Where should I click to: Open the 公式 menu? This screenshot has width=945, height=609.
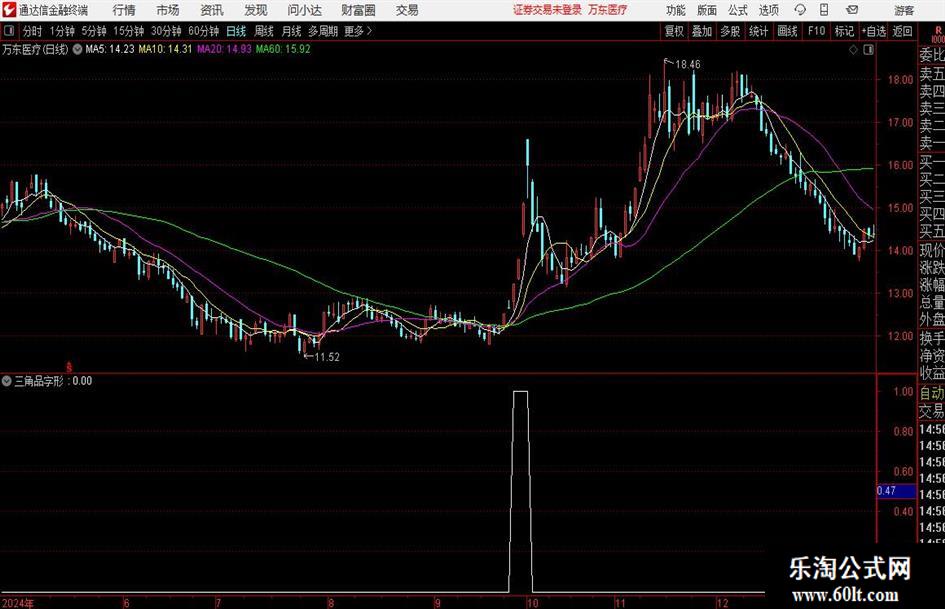tap(738, 10)
